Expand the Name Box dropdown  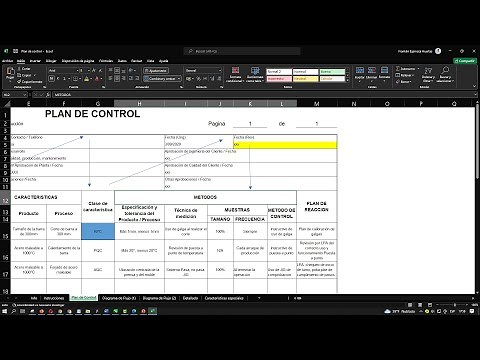24,95
